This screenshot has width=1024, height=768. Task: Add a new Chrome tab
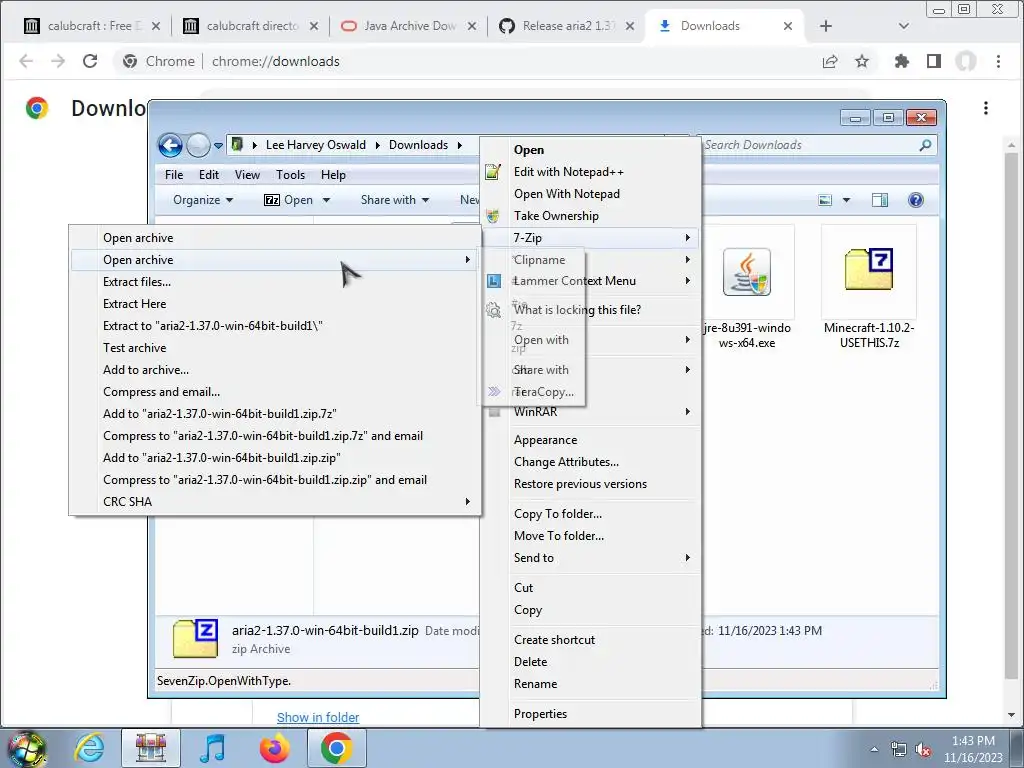click(826, 26)
